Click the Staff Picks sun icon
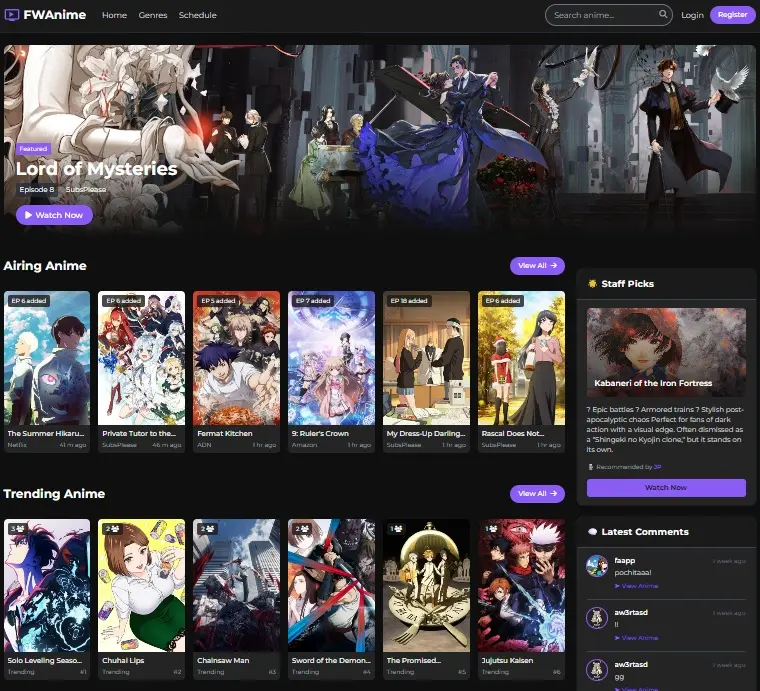 pyautogui.click(x=592, y=283)
